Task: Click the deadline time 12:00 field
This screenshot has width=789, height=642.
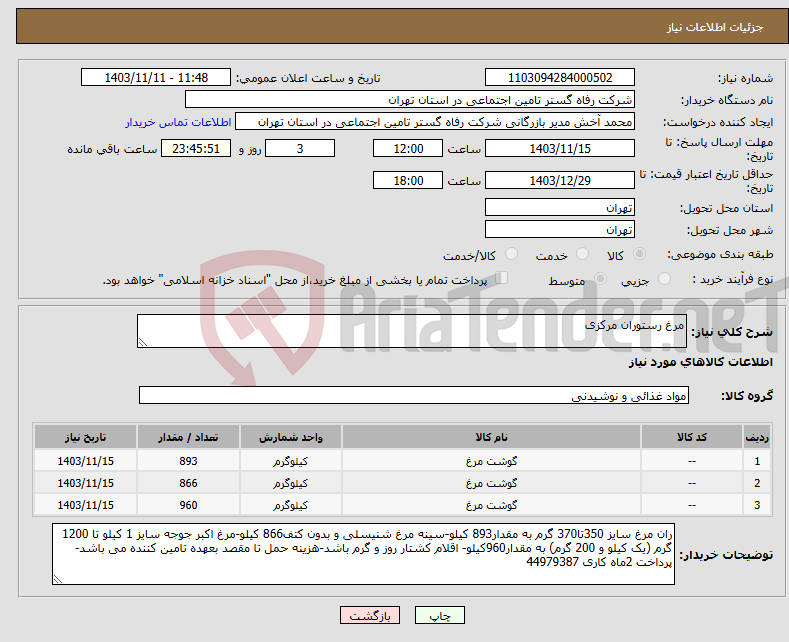Action: coord(408,148)
